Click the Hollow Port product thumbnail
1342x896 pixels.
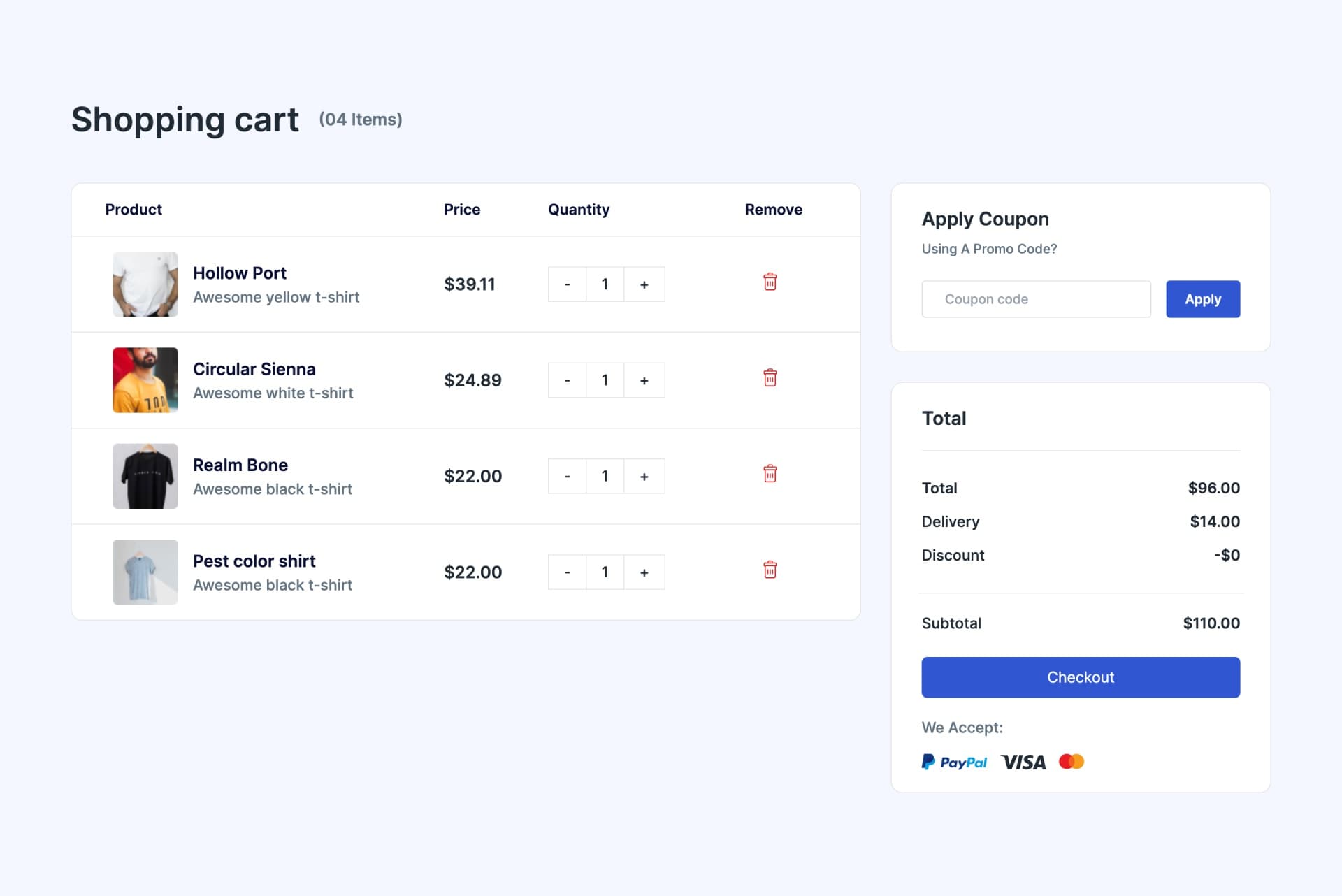[145, 284]
